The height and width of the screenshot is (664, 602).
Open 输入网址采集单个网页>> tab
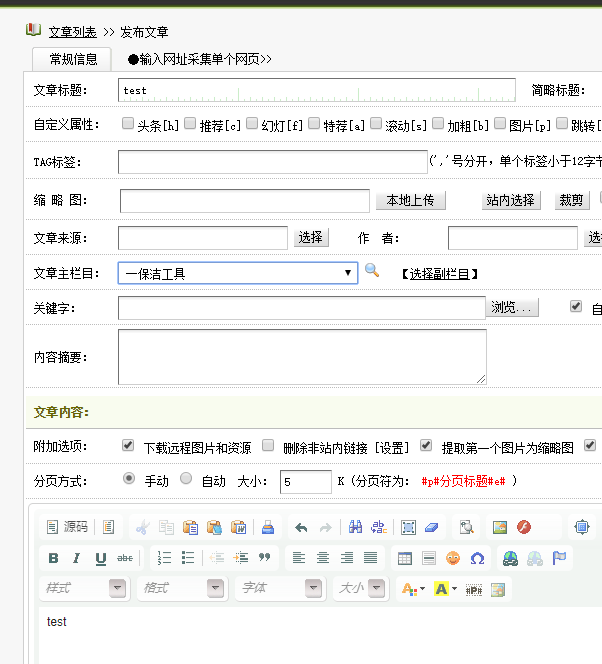pos(200,59)
